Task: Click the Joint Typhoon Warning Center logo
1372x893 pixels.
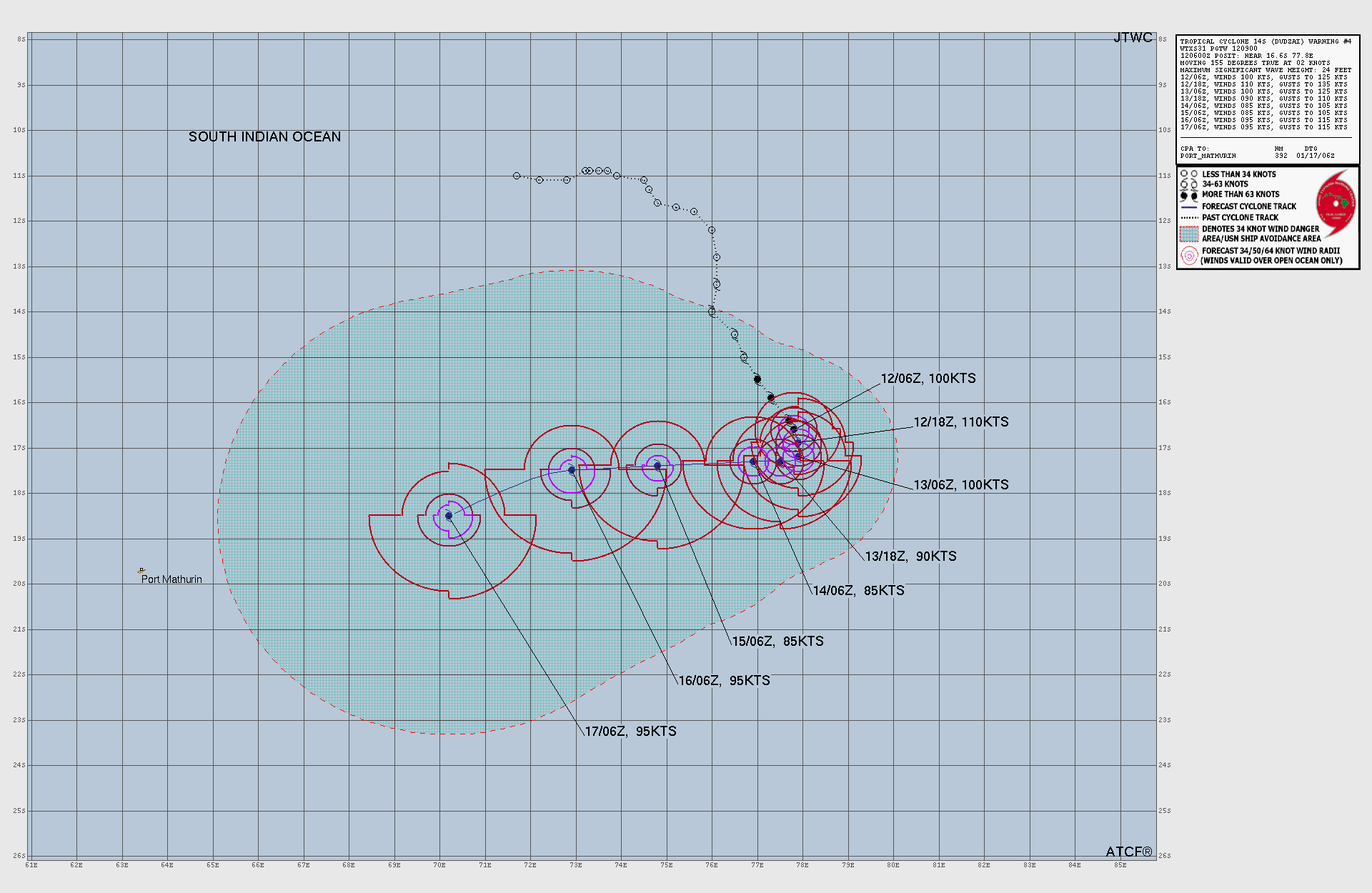Action: tap(1336, 204)
